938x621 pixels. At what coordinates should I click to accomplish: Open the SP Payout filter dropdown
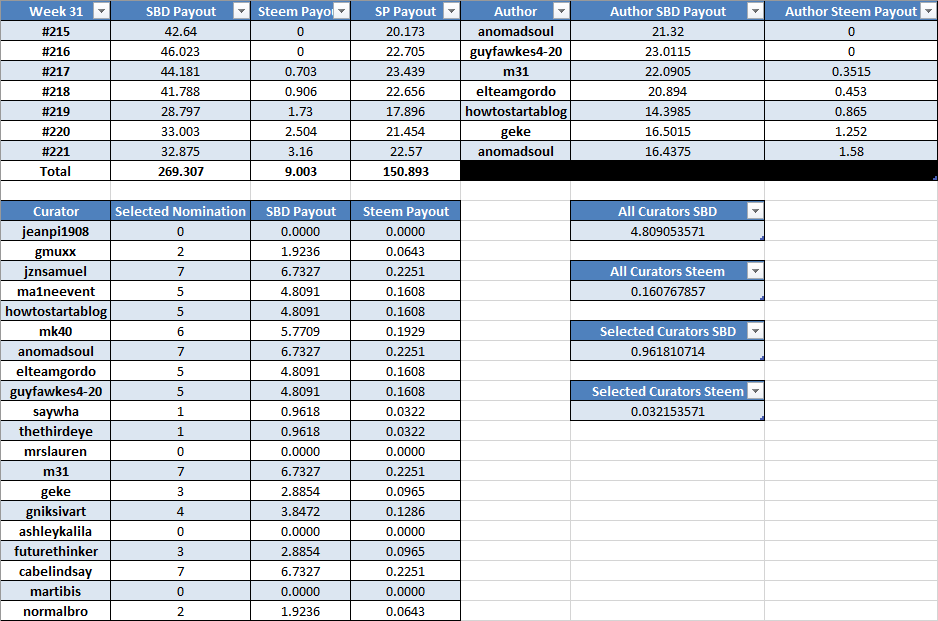point(452,11)
